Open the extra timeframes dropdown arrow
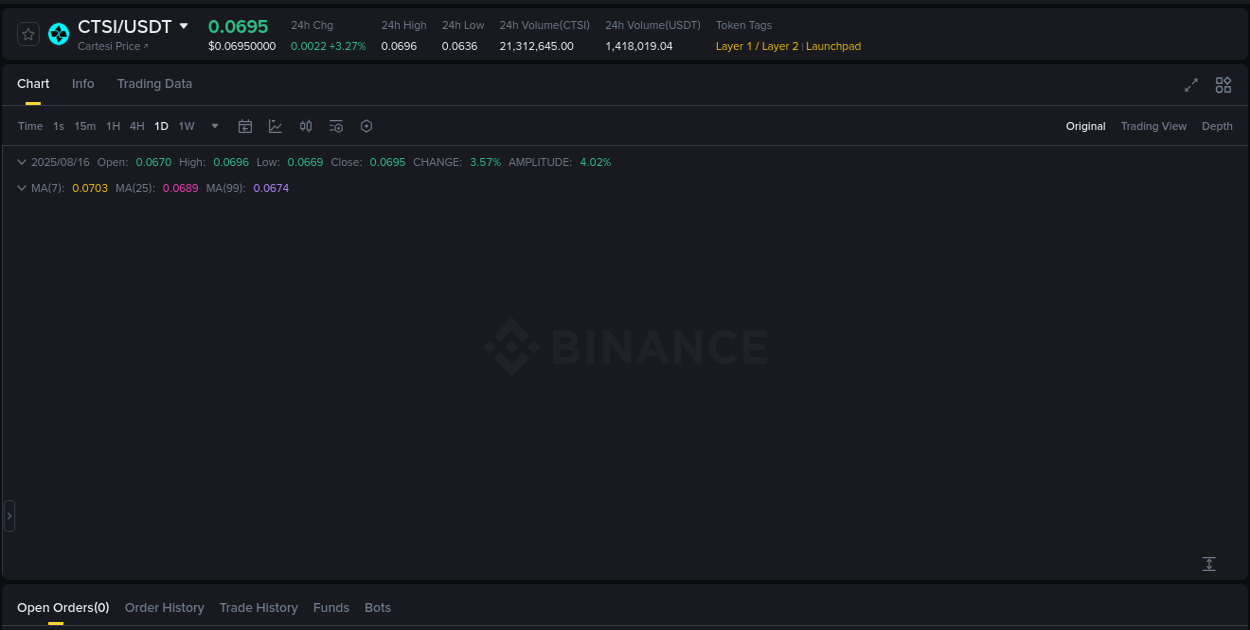This screenshot has width=1250, height=630. coord(214,126)
